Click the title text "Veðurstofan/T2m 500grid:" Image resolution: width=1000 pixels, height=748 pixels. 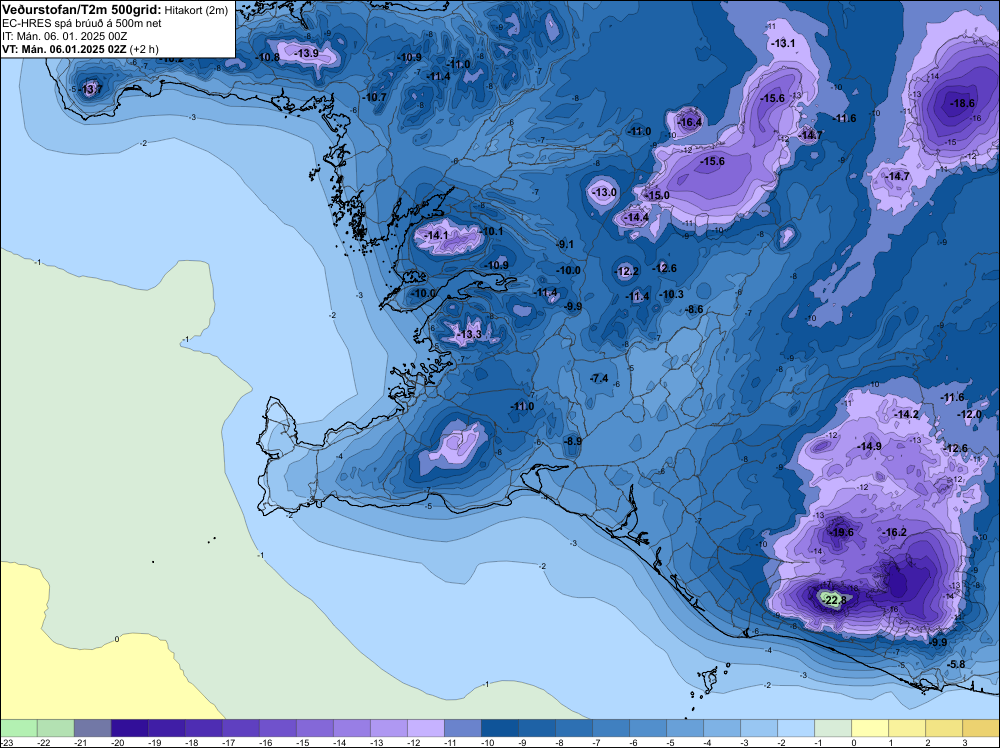tap(82, 10)
